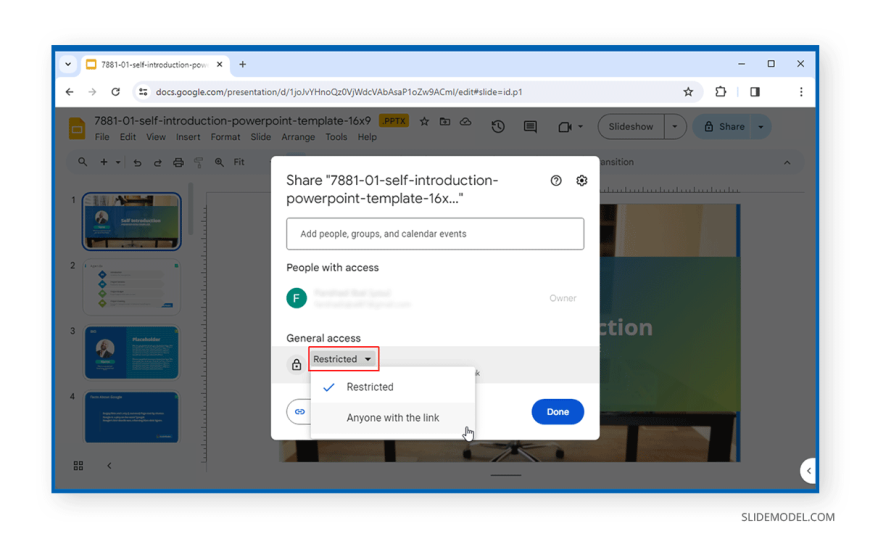
Task: Open the comments icon
Action: 530,127
